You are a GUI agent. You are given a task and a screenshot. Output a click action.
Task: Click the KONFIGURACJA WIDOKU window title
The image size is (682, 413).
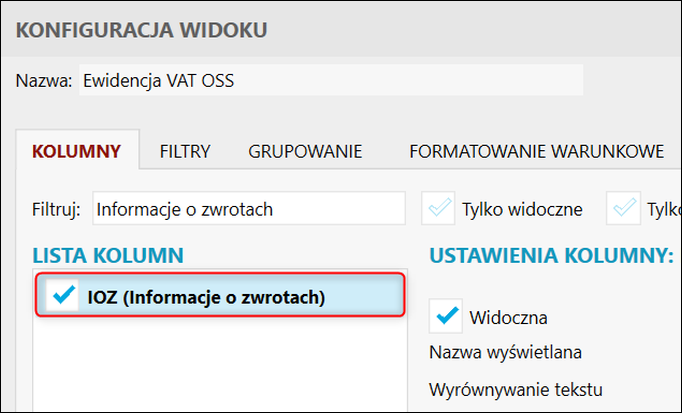pos(142,30)
